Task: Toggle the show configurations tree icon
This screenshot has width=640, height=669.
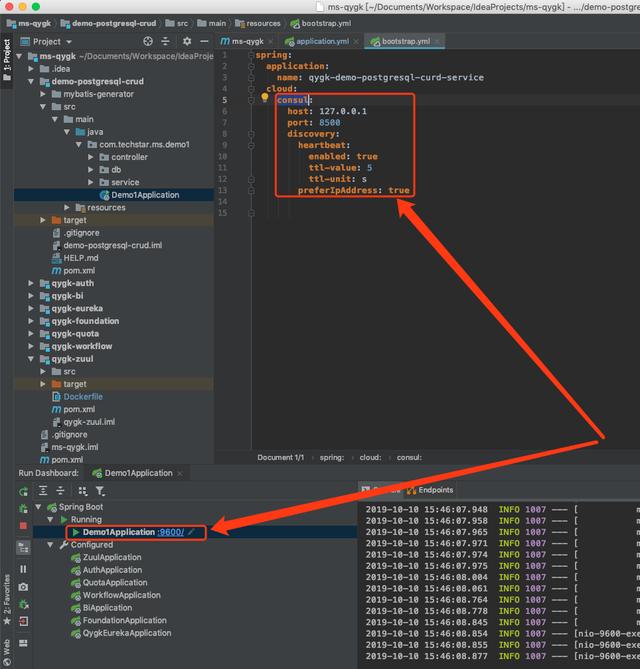Action: tap(23, 548)
